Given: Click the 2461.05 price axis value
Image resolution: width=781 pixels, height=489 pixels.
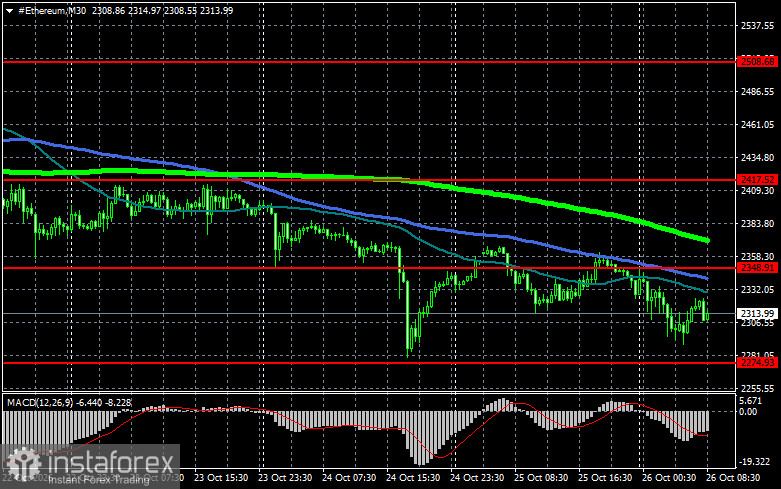Looking at the screenshot, I should click(758, 124).
